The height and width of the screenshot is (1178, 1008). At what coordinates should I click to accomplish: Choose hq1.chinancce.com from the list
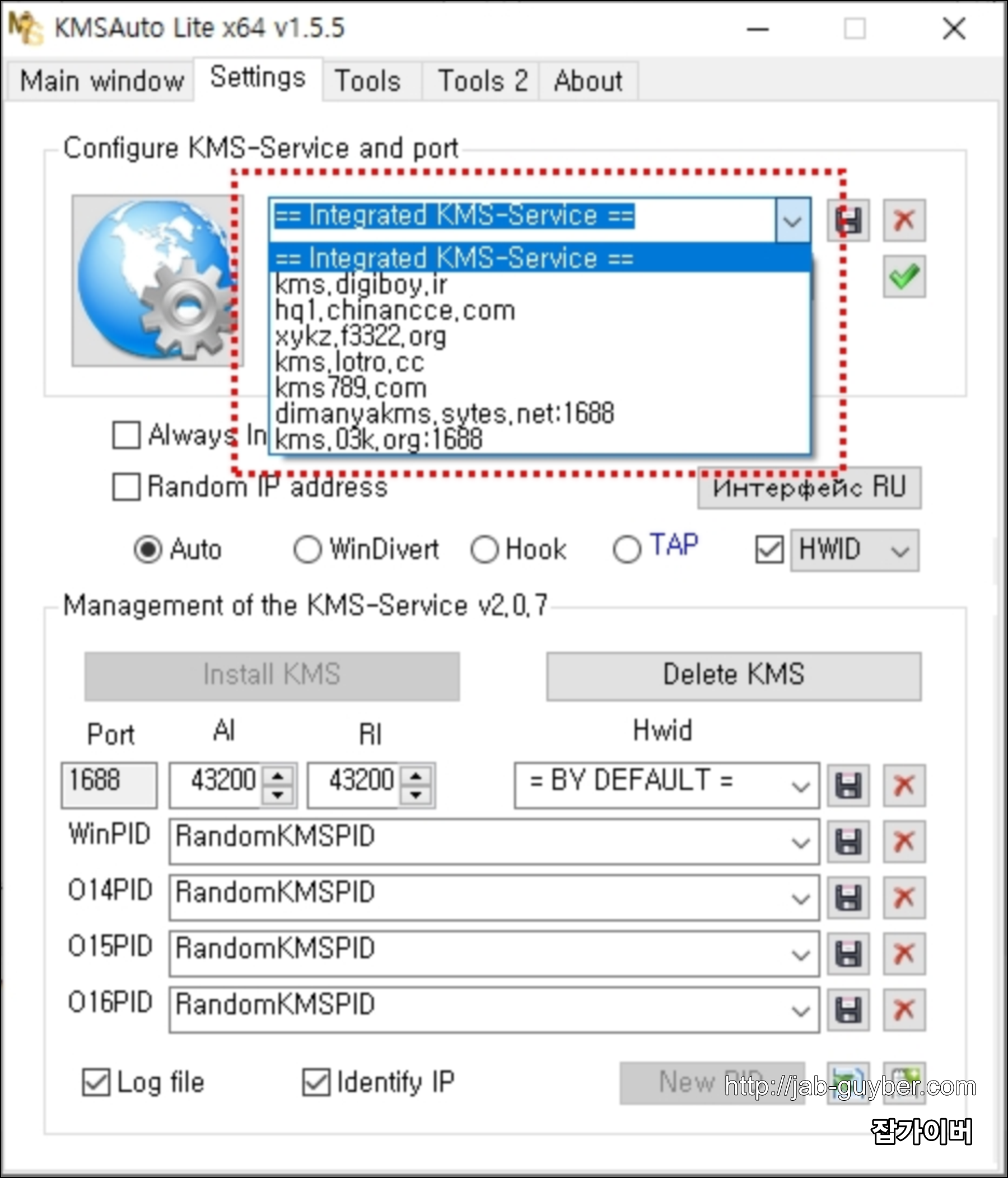click(x=539, y=310)
